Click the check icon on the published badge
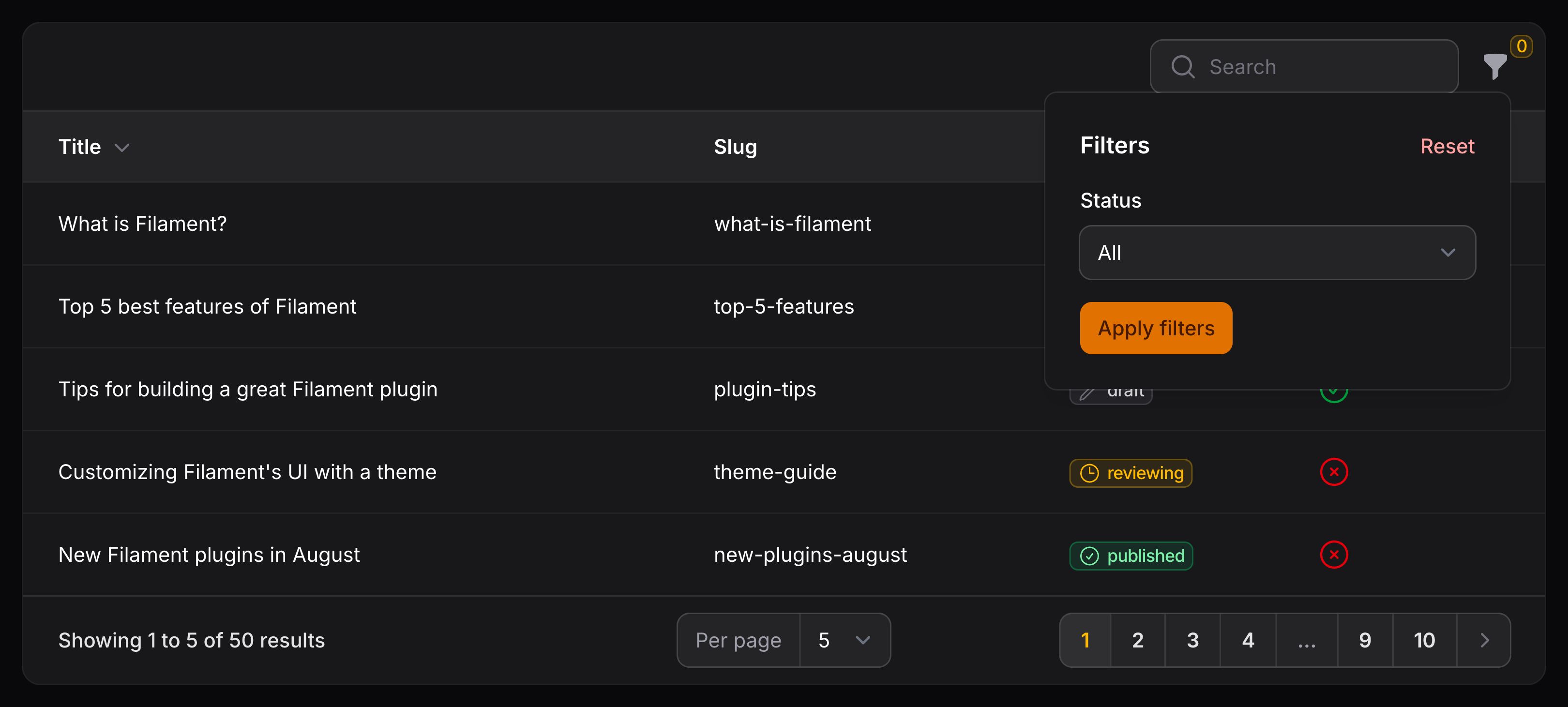The image size is (1568, 707). (x=1089, y=556)
